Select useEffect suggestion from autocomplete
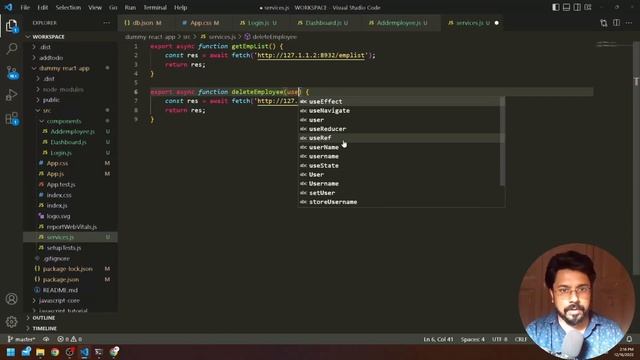The width and height of the screenshot is (640, 360). point(400,102)
